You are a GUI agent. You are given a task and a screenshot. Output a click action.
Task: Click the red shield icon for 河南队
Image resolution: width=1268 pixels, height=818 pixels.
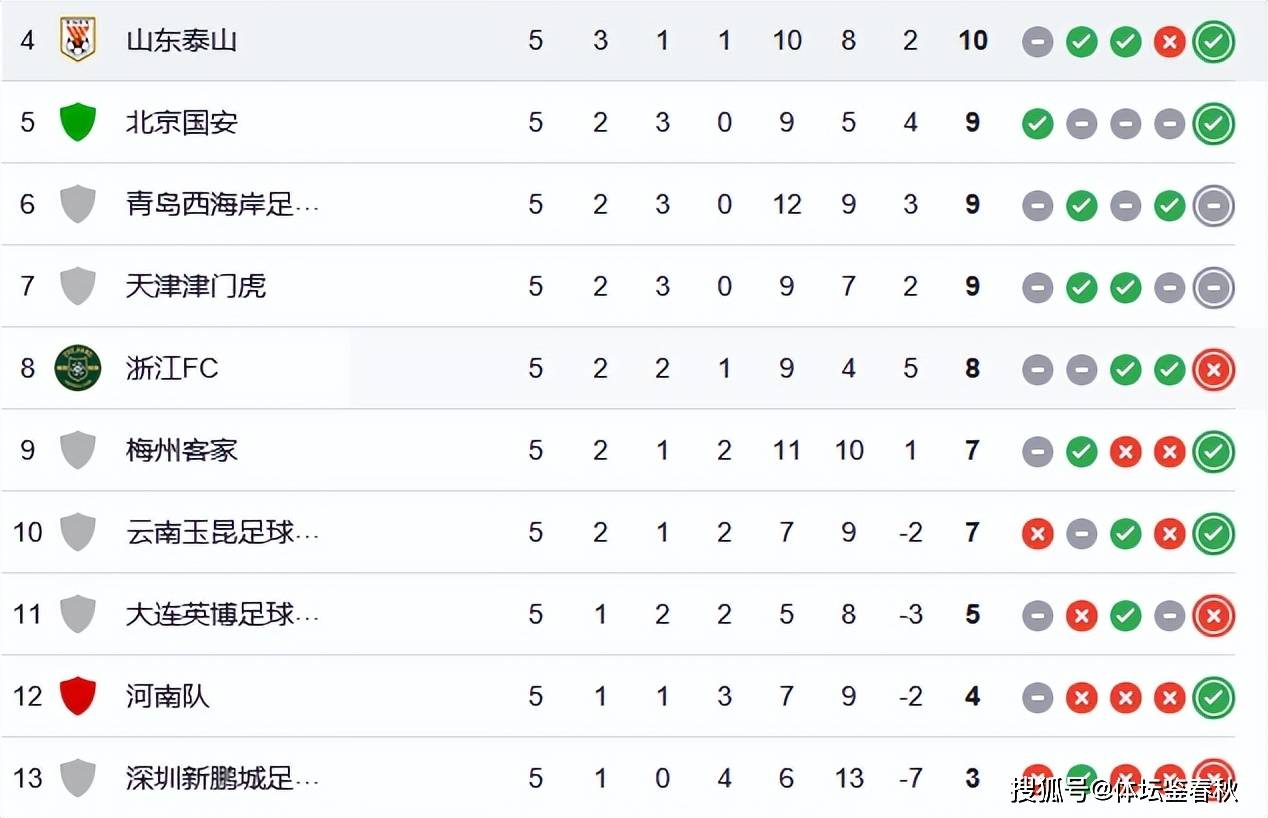pos(77,696)
